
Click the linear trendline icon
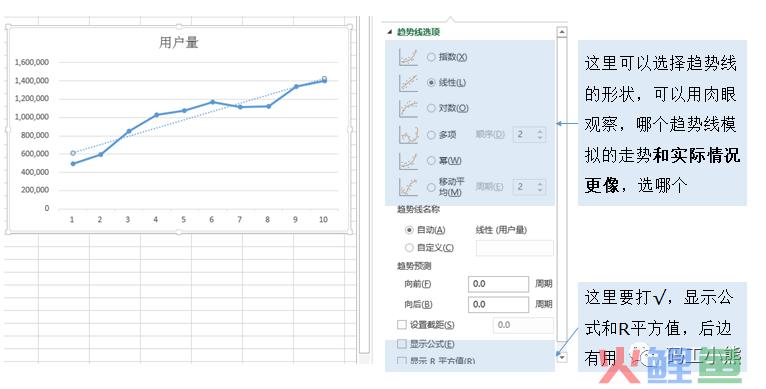pyautogui.click(x=408, y=83)
